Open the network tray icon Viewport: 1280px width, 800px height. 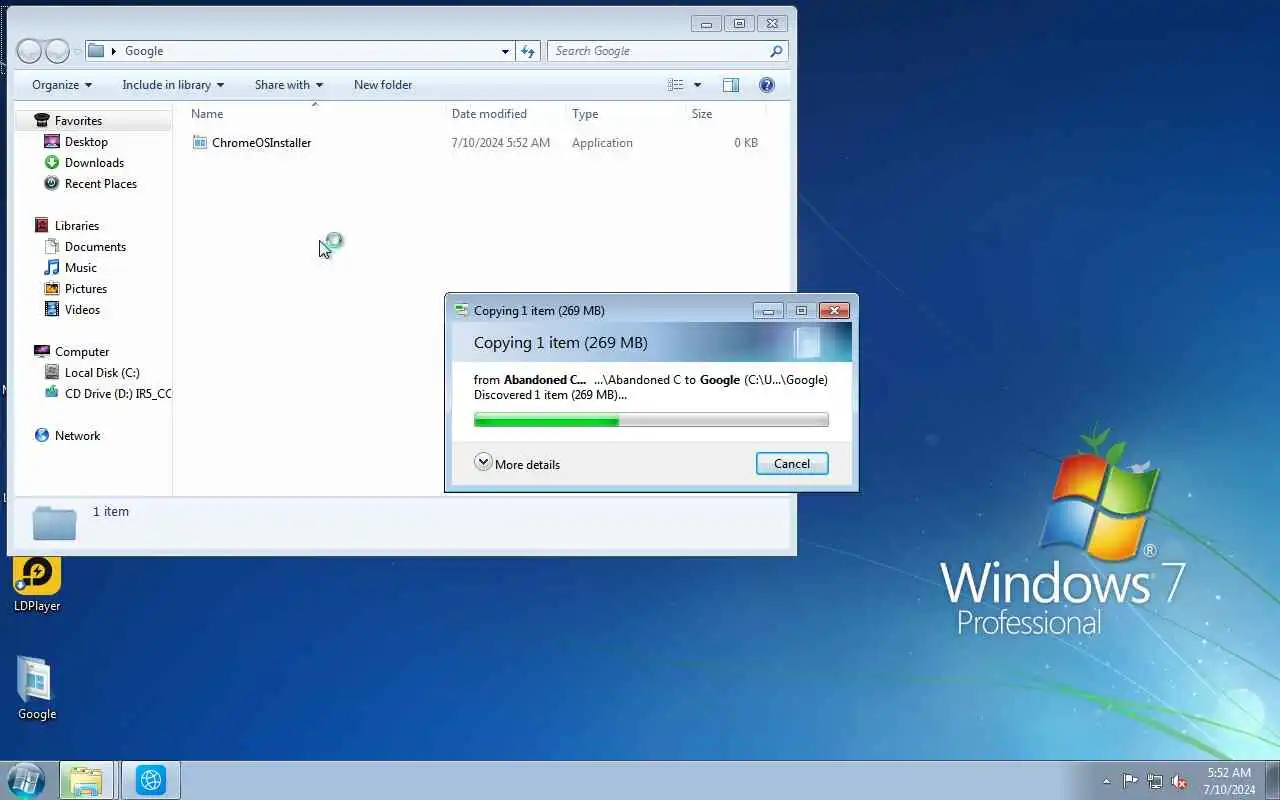(x=1155, y=782)
